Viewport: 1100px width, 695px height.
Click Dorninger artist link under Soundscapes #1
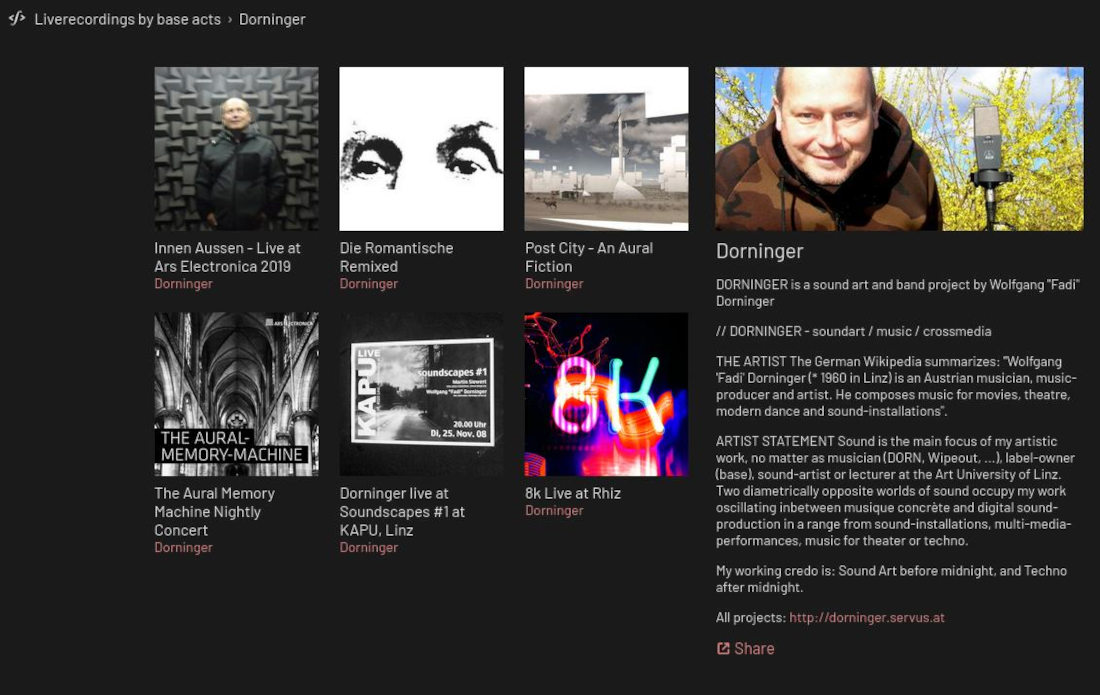pyautogui.click(x=368, y=548)
